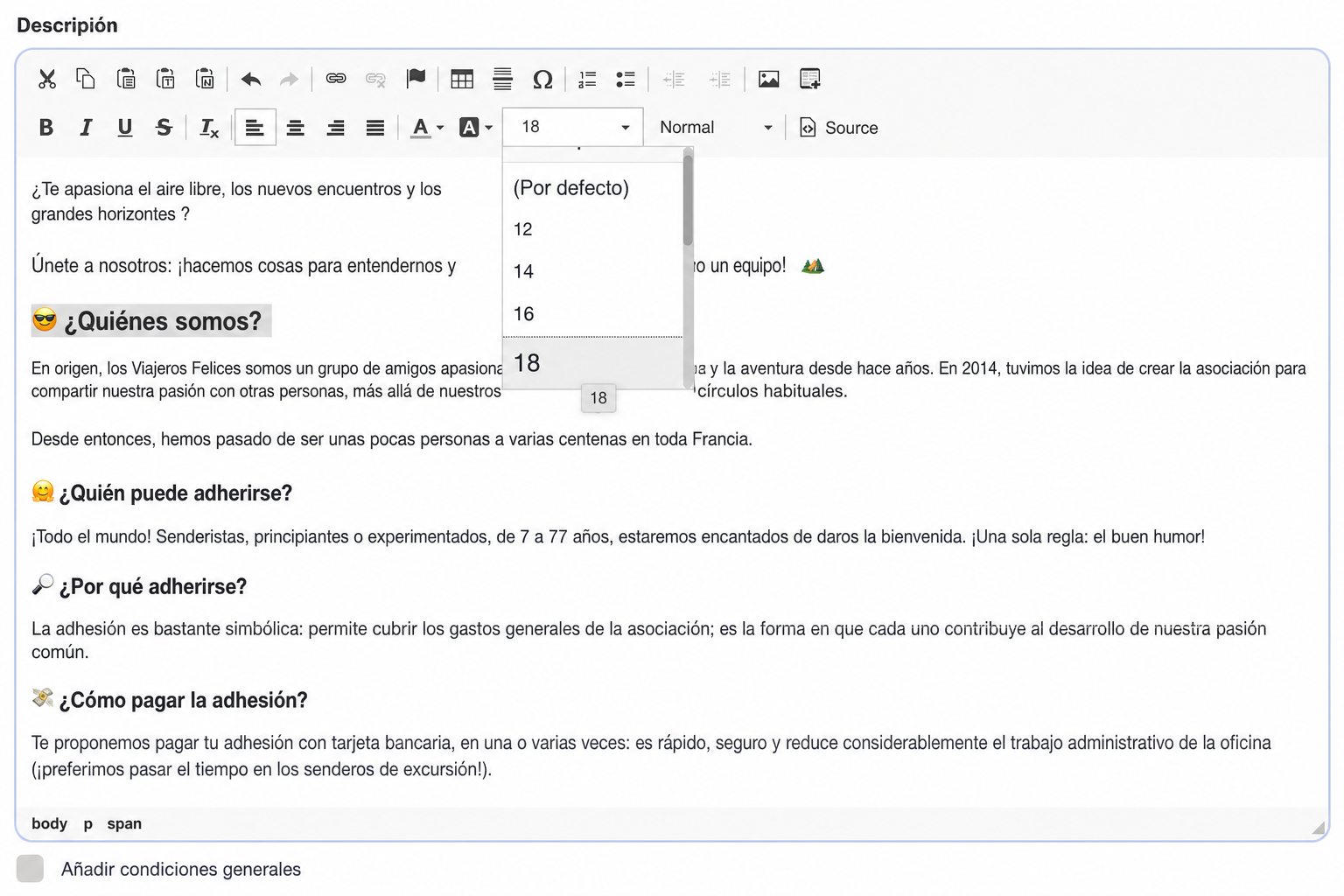Select p in the elements path
Image resolution: width=1344 pixels, height=896 pixels.
click(87, 823)
